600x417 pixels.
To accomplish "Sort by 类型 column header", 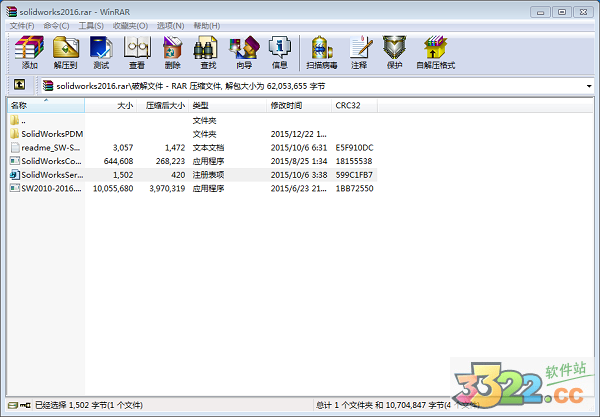I will pos(228,105).
